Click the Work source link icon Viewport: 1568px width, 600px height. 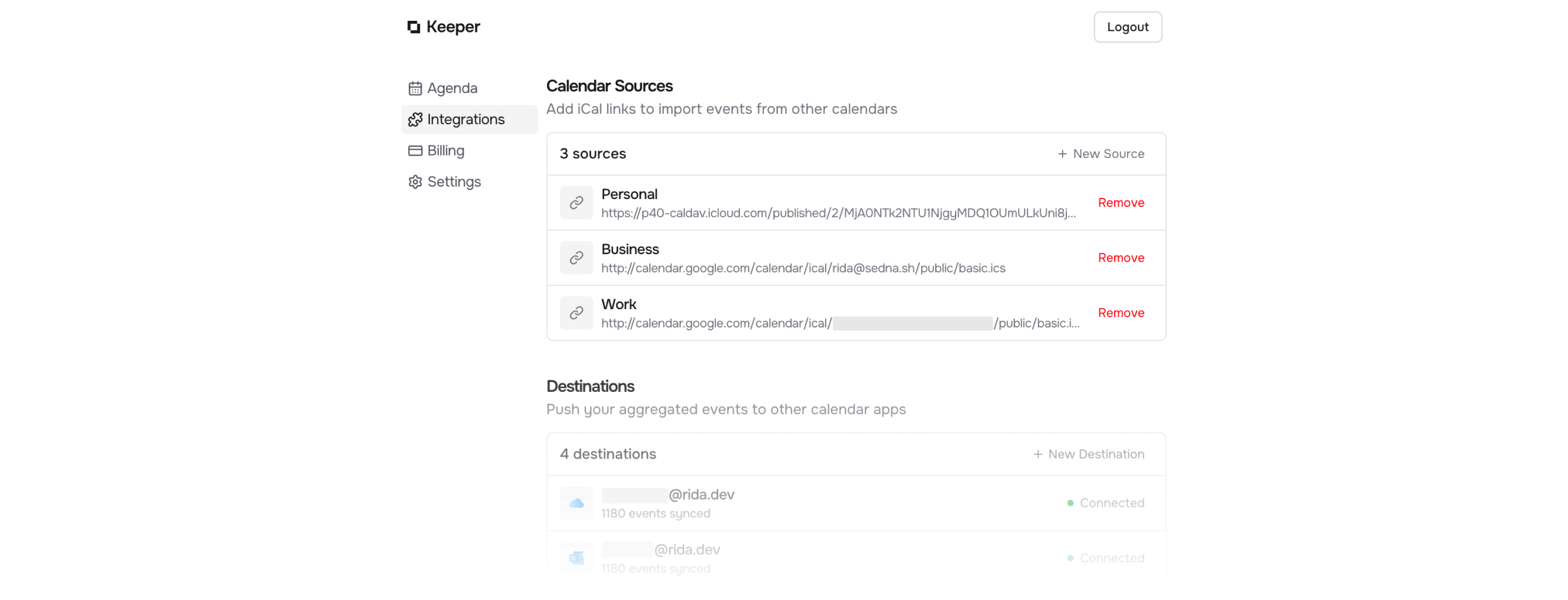tap(576, 313)
